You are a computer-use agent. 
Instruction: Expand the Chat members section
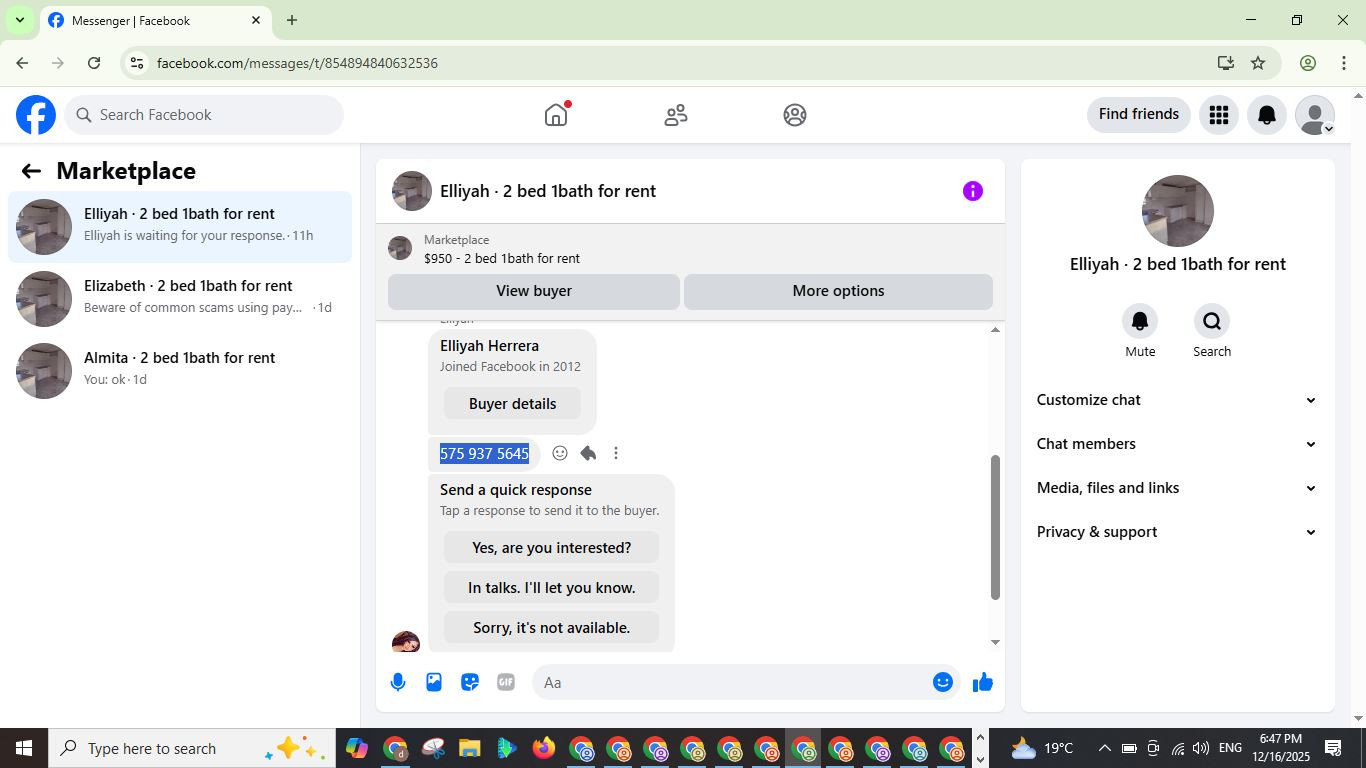point(1177,444)
